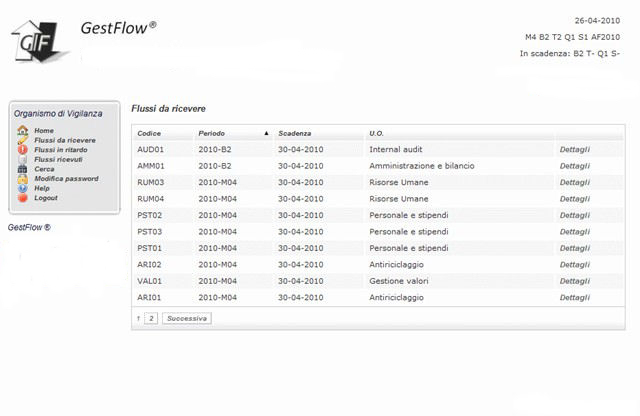The width and height of the screenshot is (640, 416).
Task: Click the padlock icon for Modifica password
Action: [x=22, y=179]
